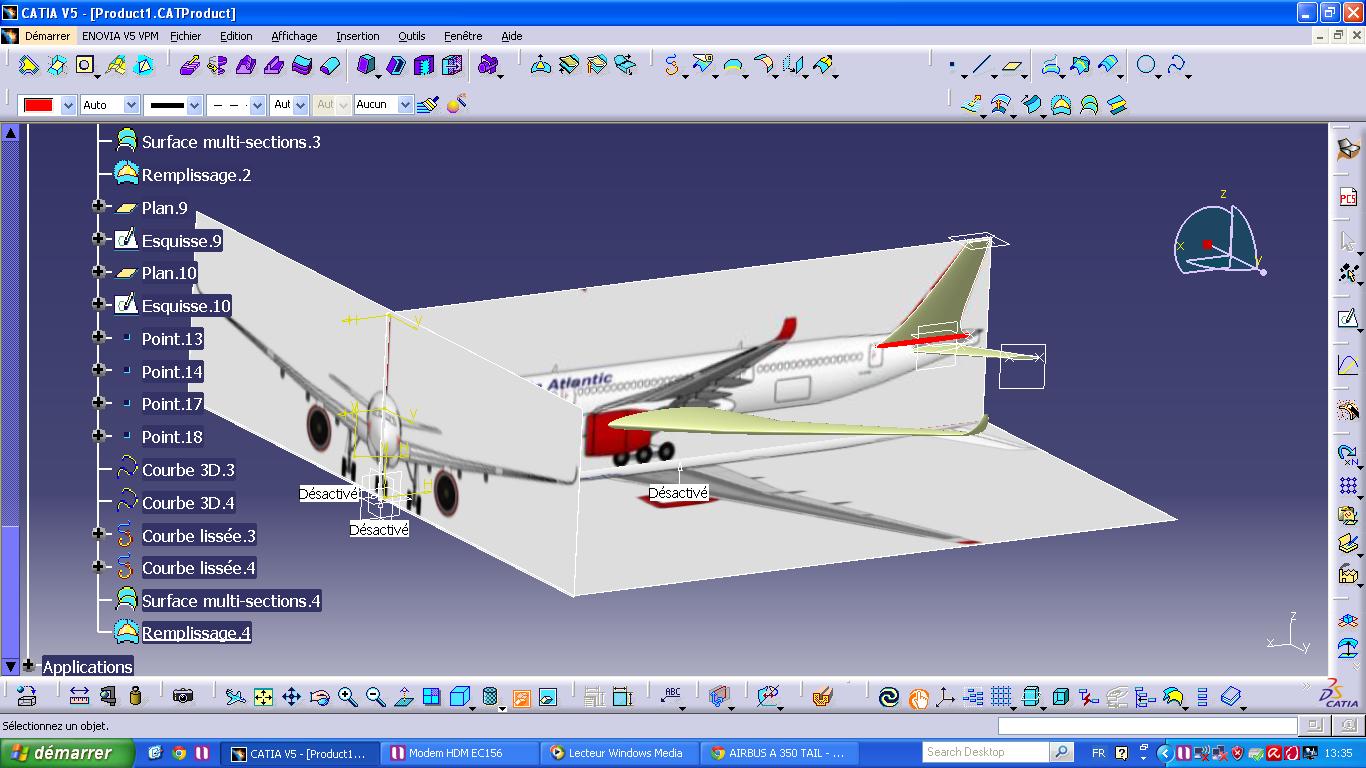Select the Plane creation tool

(1012, 66)
